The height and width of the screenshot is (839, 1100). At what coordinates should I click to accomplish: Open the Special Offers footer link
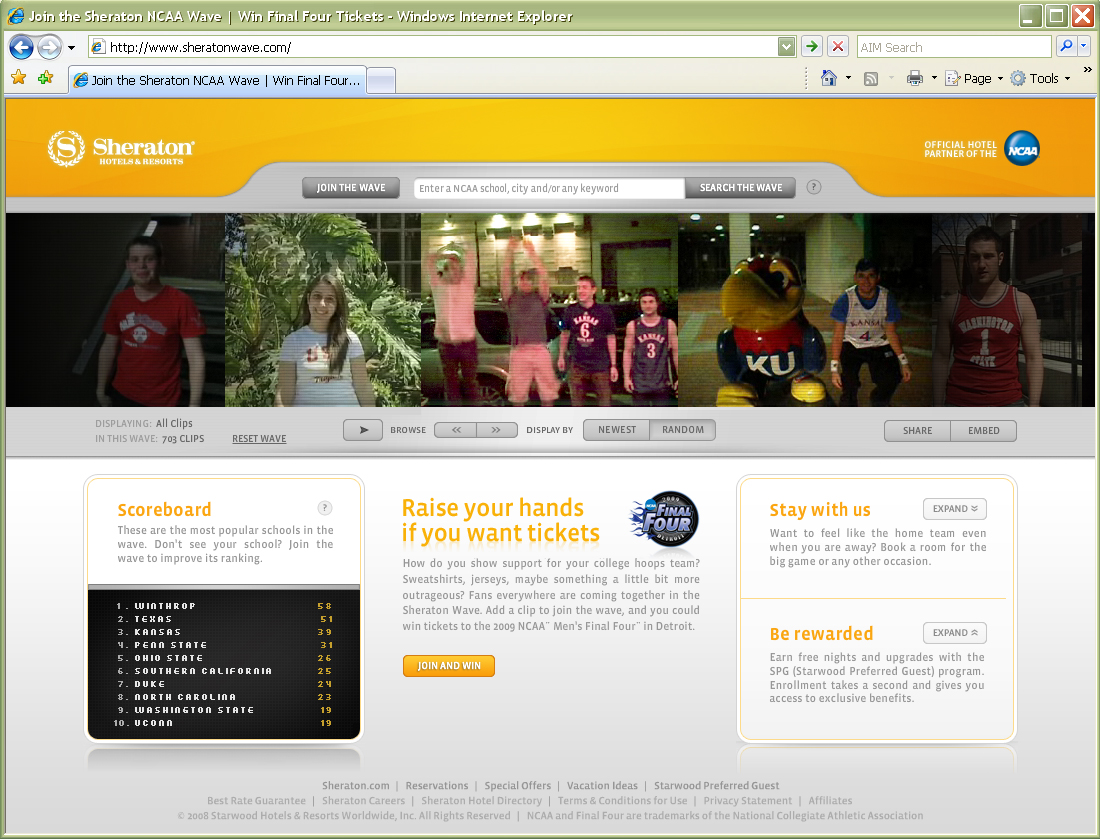pos(518,786)
